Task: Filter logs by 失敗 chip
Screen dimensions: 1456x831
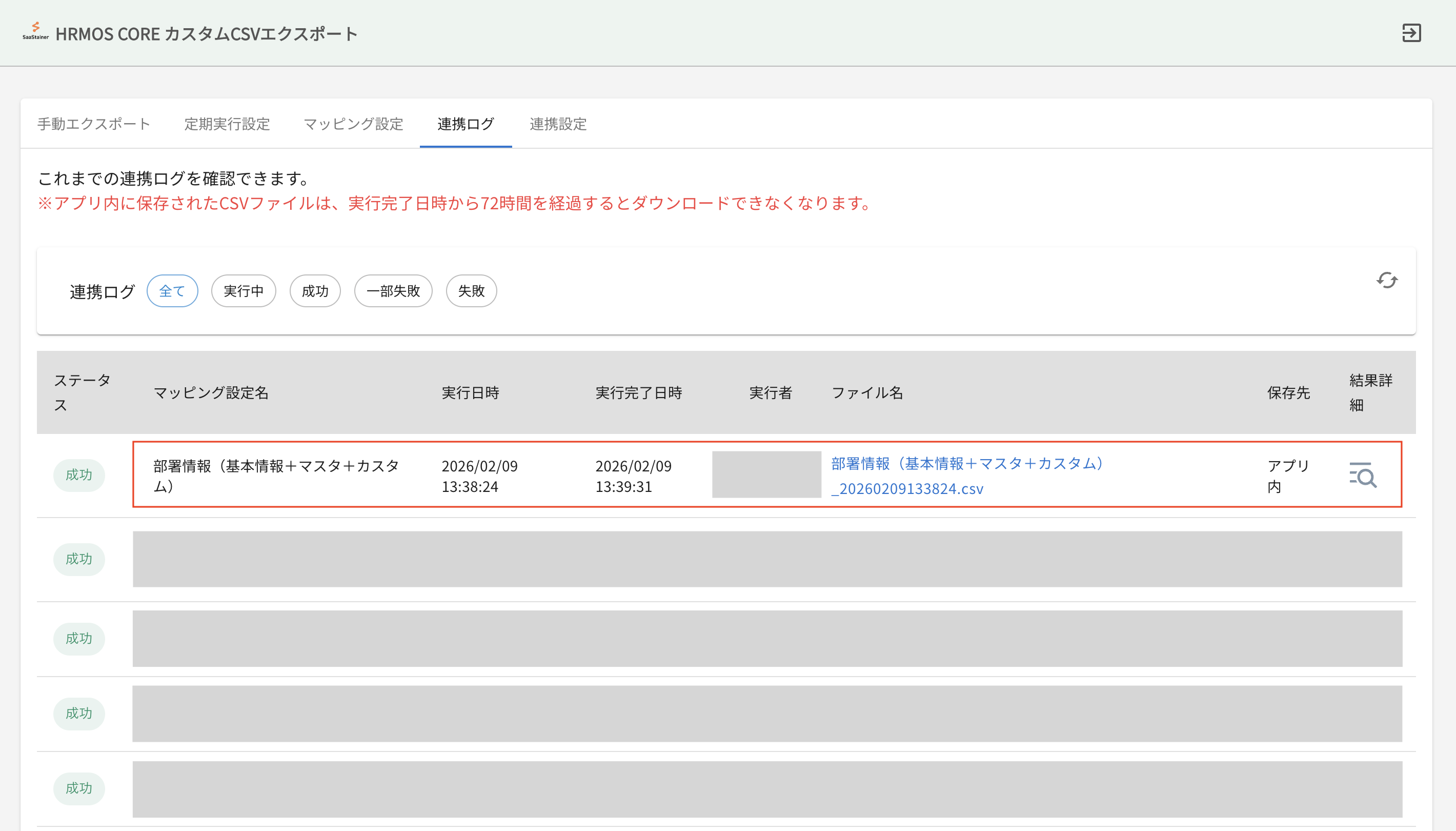Action: pyautogui.click(x=471, y=291)
